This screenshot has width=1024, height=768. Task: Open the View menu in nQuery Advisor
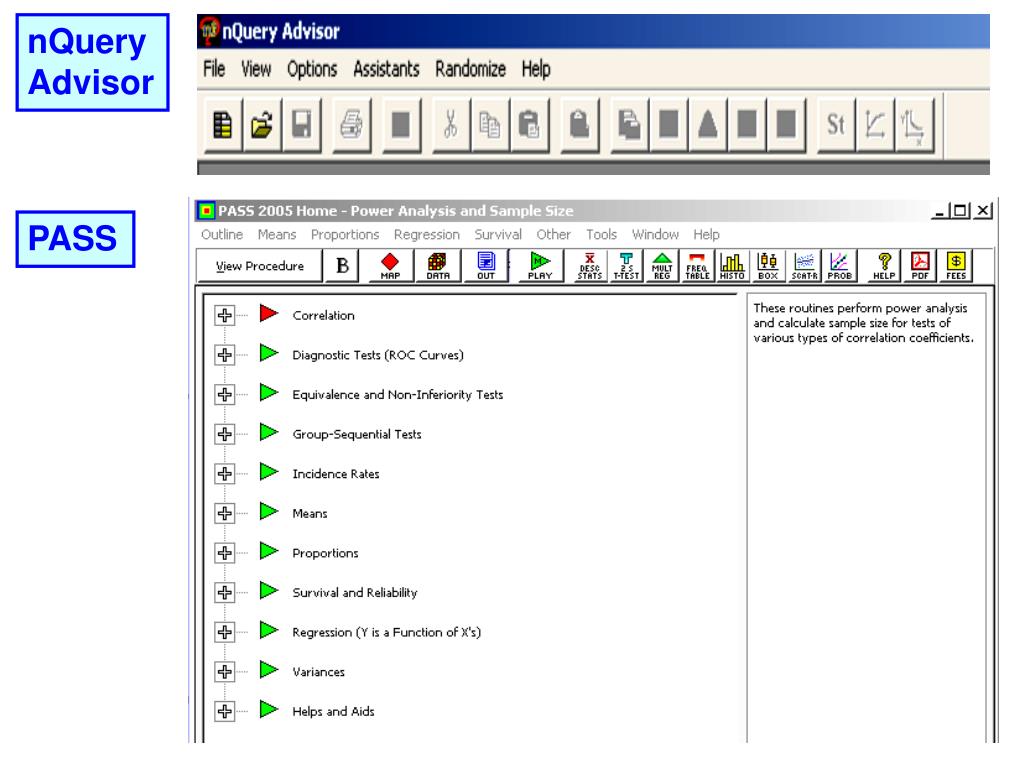pyautogui.click(x=256, y=69)
